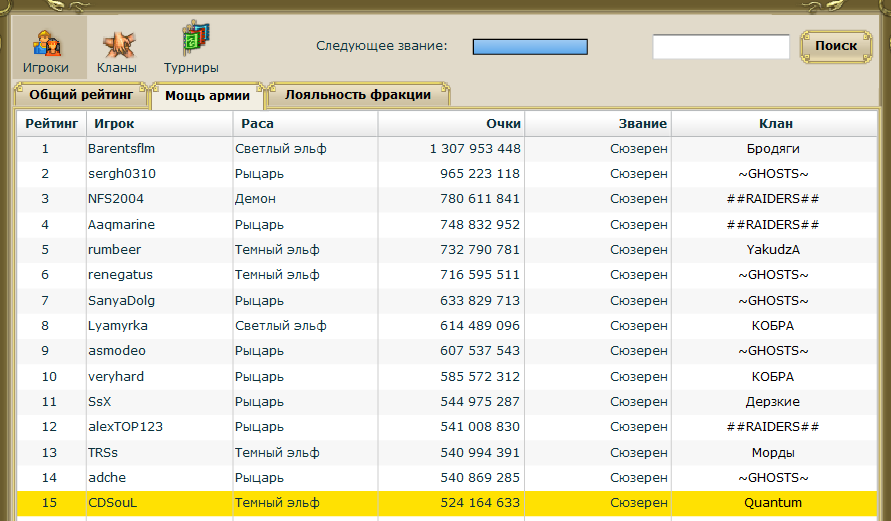
Task: Open the Лояльность фракции tab
Action: (x=358, y=95)
